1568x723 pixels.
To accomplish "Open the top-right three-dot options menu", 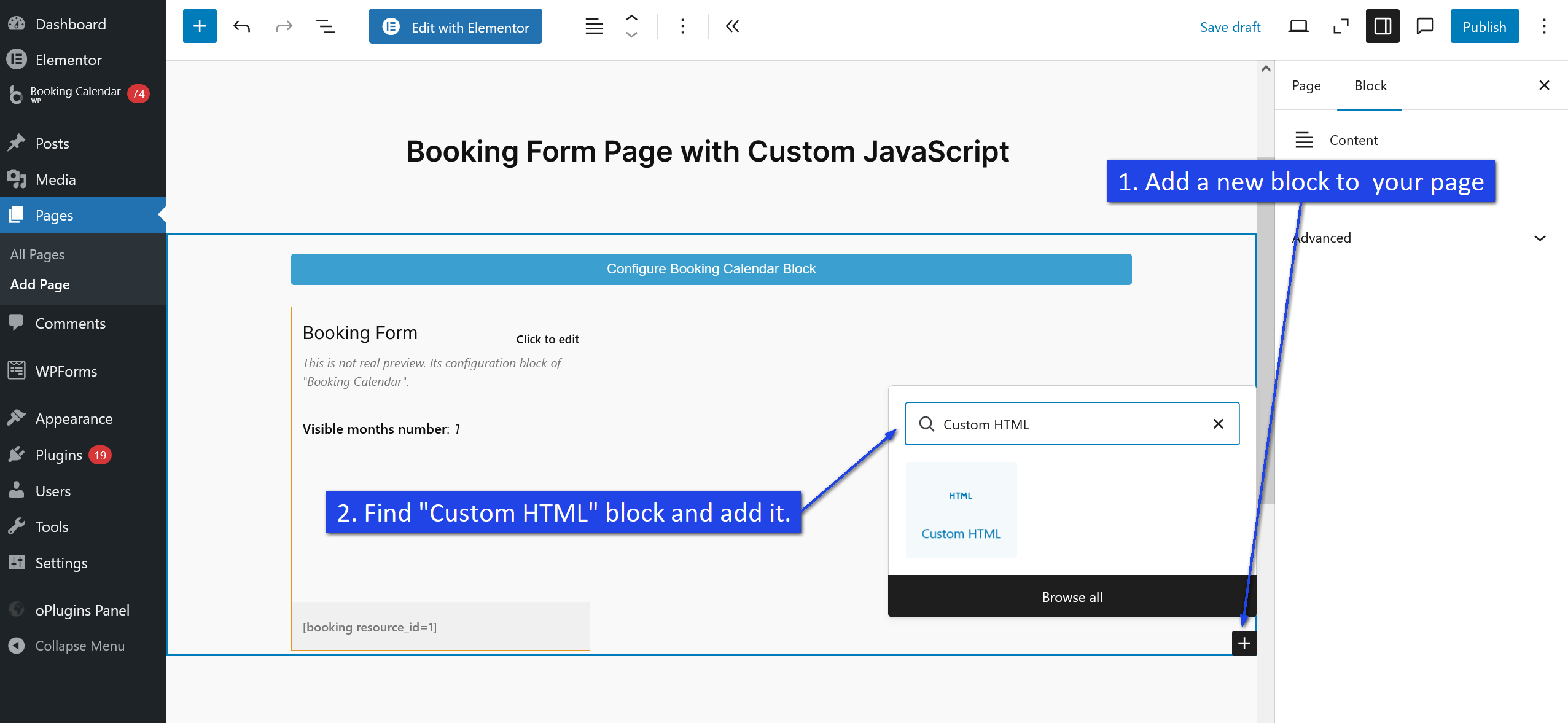I will (1543, 26).
